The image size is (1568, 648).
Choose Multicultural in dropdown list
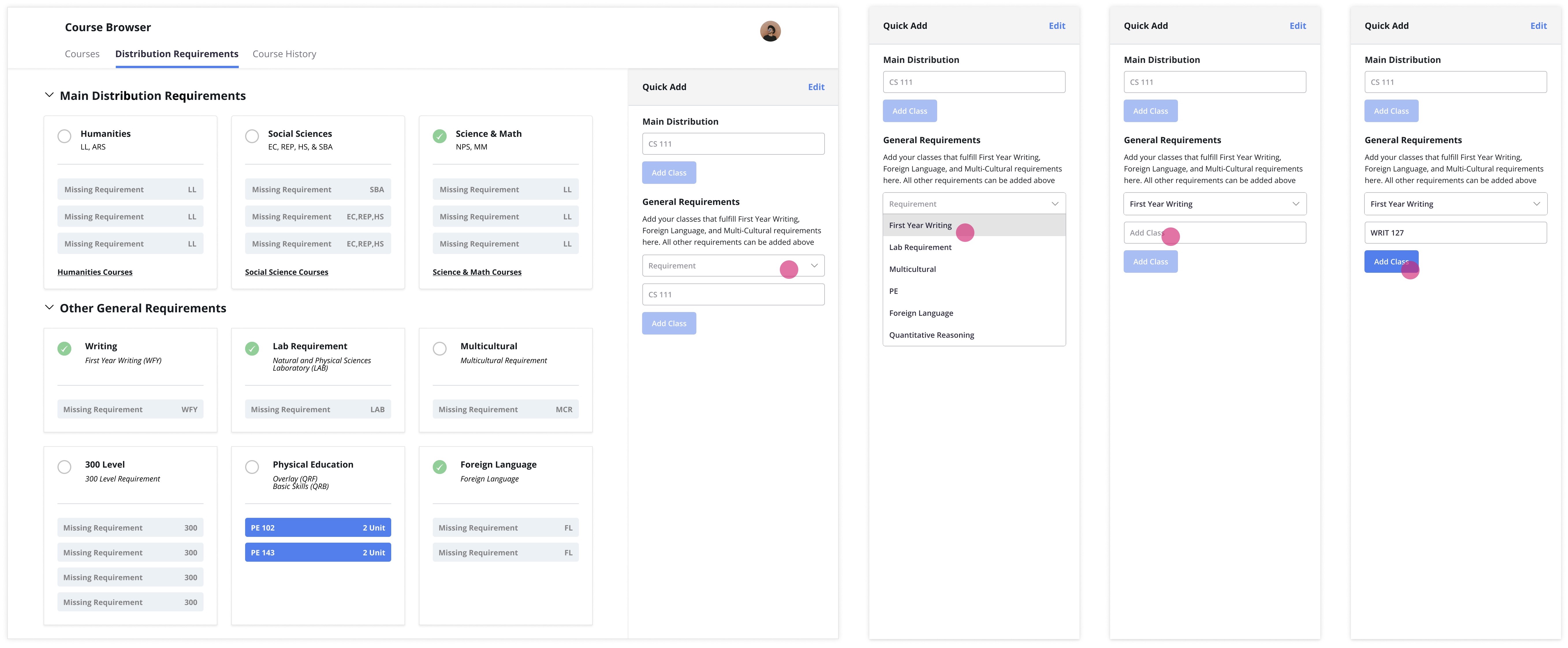pyautogui.click(x=974, y=269)
